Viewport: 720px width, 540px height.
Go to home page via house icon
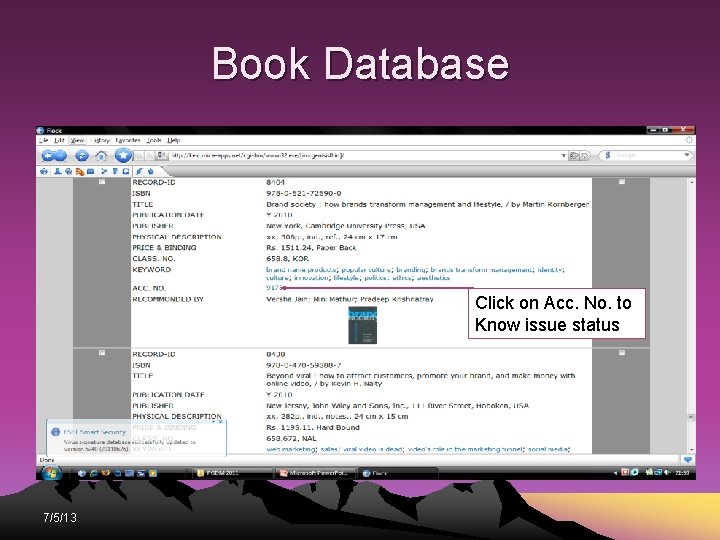(101, 156)
